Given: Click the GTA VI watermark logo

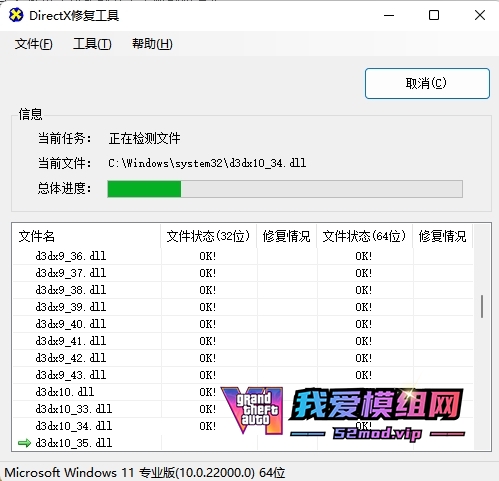Looking at the screenshot, I should (252, 410).
